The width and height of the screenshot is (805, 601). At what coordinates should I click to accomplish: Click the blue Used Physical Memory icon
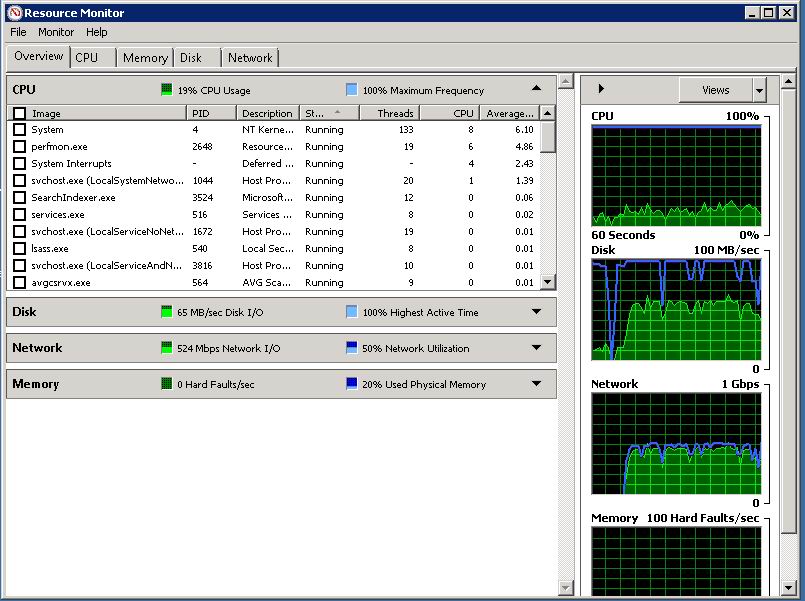point(351,384)
